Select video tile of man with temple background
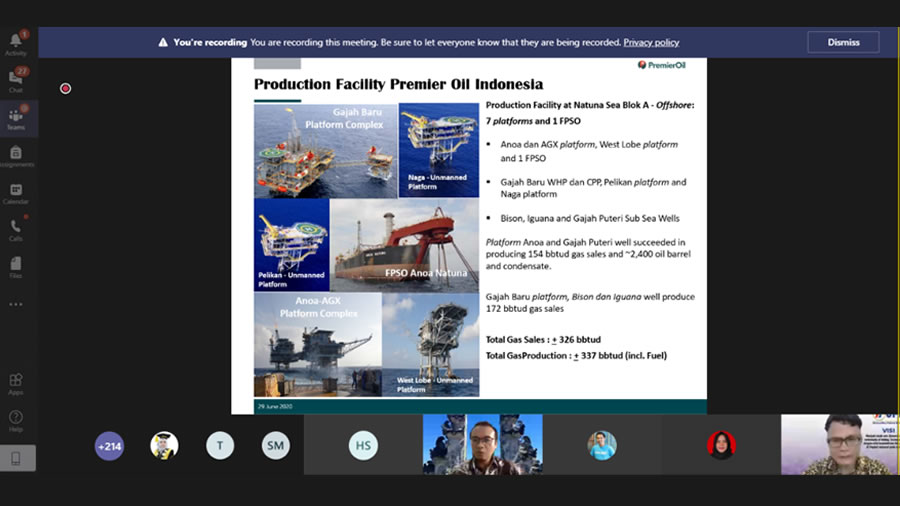This screenshot has width=900, height=506. [x=483, y=445]
